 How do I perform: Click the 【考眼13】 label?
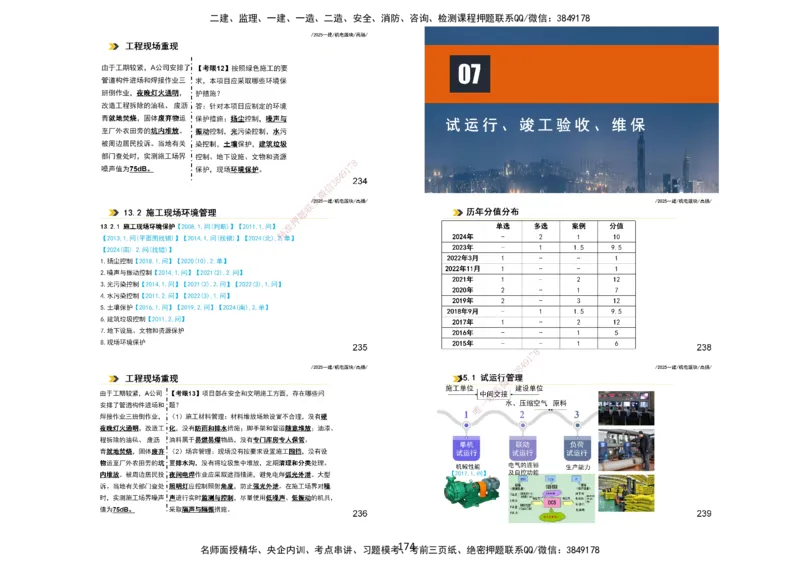(185, 393)
